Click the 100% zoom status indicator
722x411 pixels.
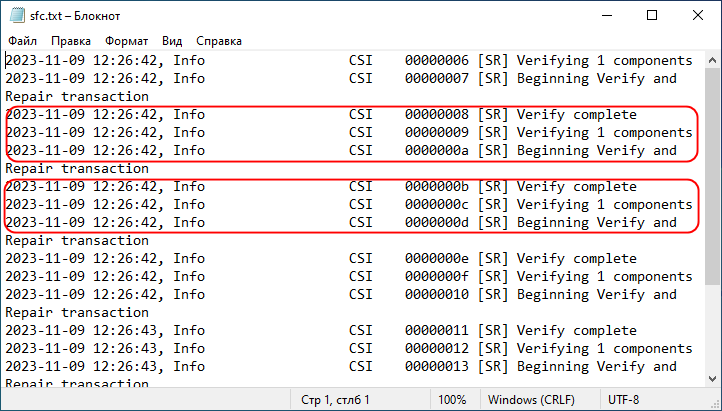(x=452, y=399)
